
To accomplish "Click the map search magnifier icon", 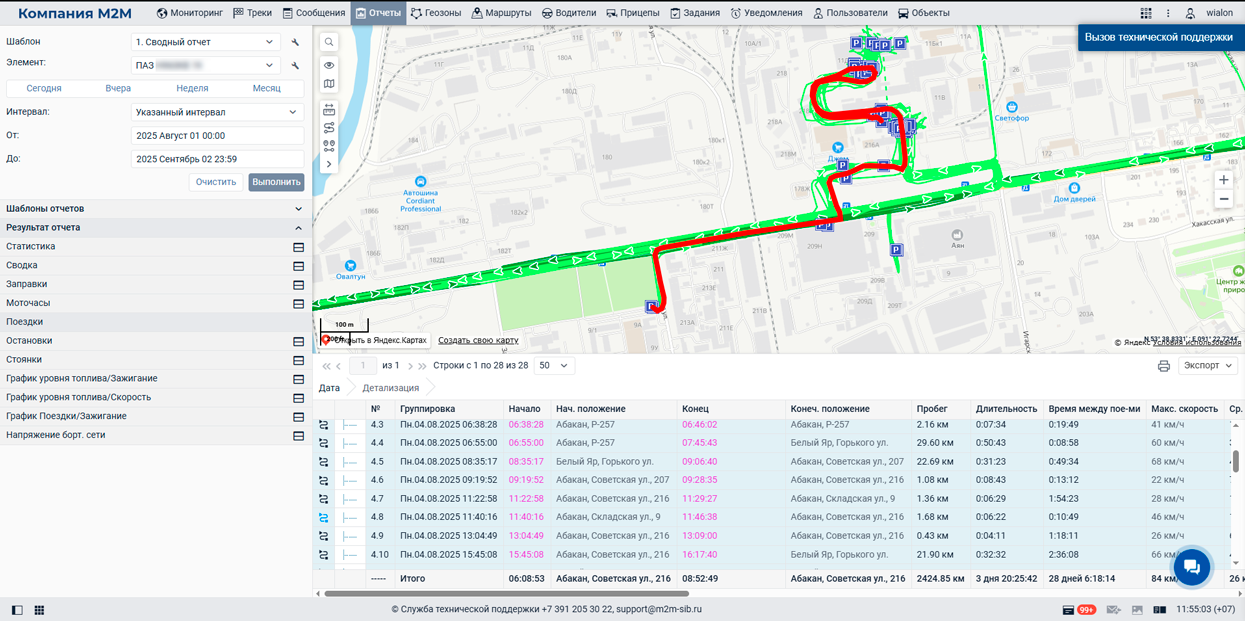I will (x=329, y=42).
